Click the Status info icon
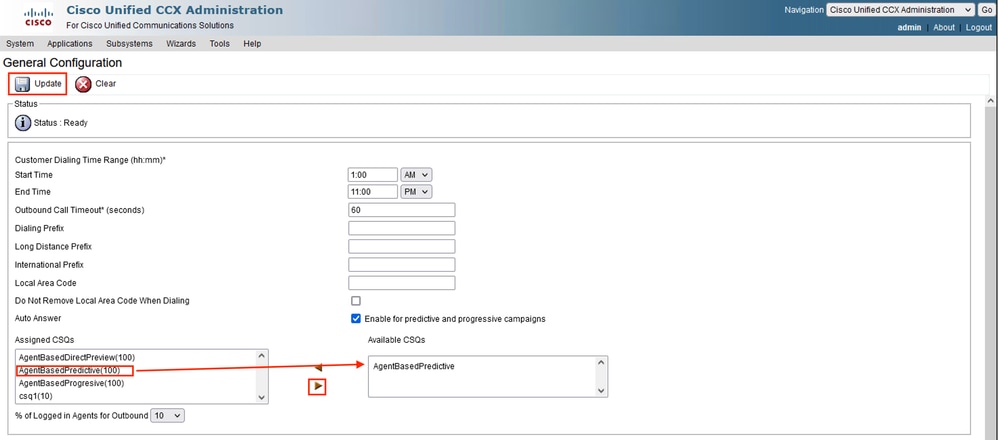 point(23,123)
